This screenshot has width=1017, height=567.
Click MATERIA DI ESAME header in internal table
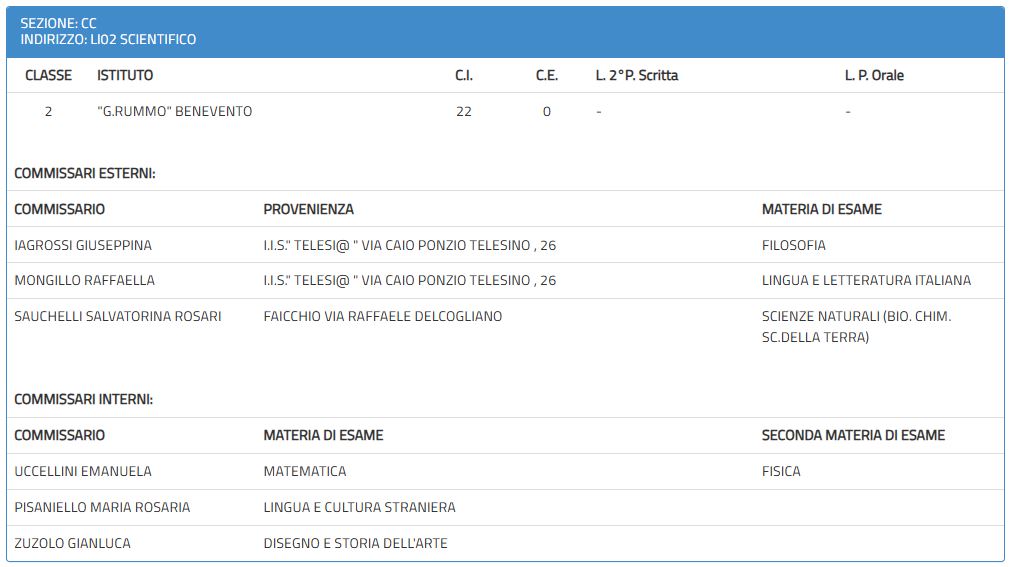(324, 435)
